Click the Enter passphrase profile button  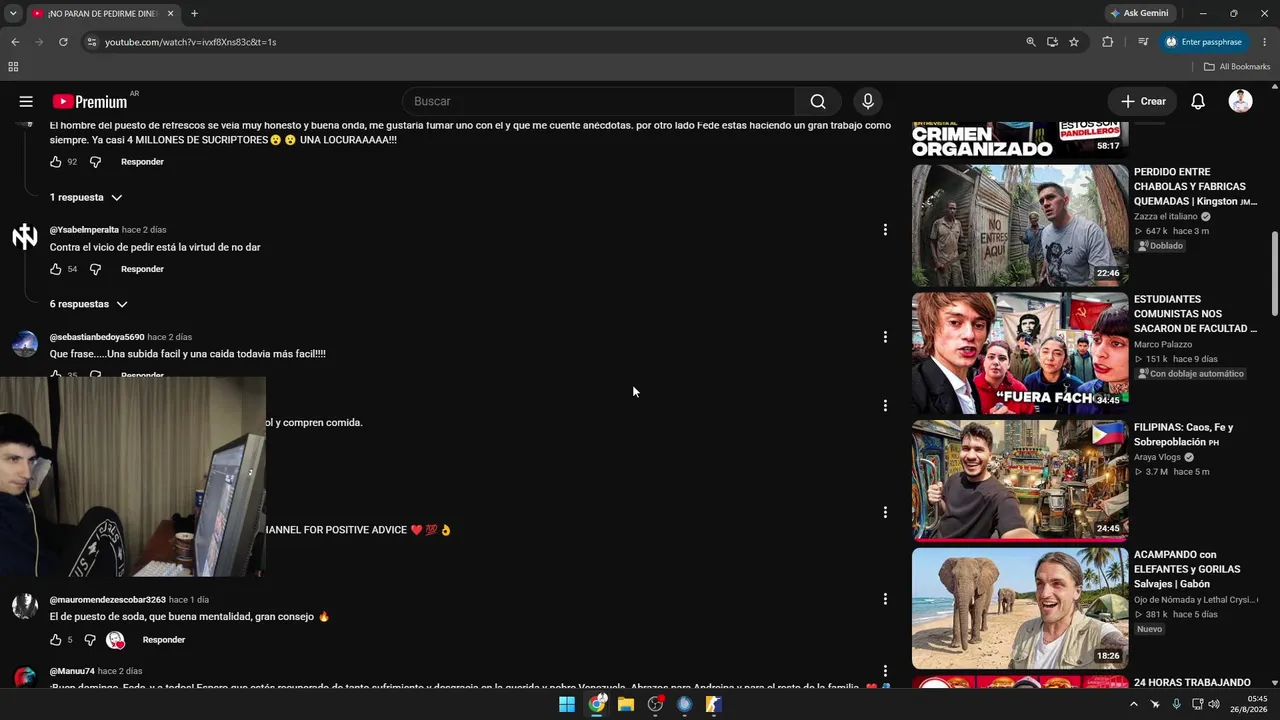tap(1204, 42)
